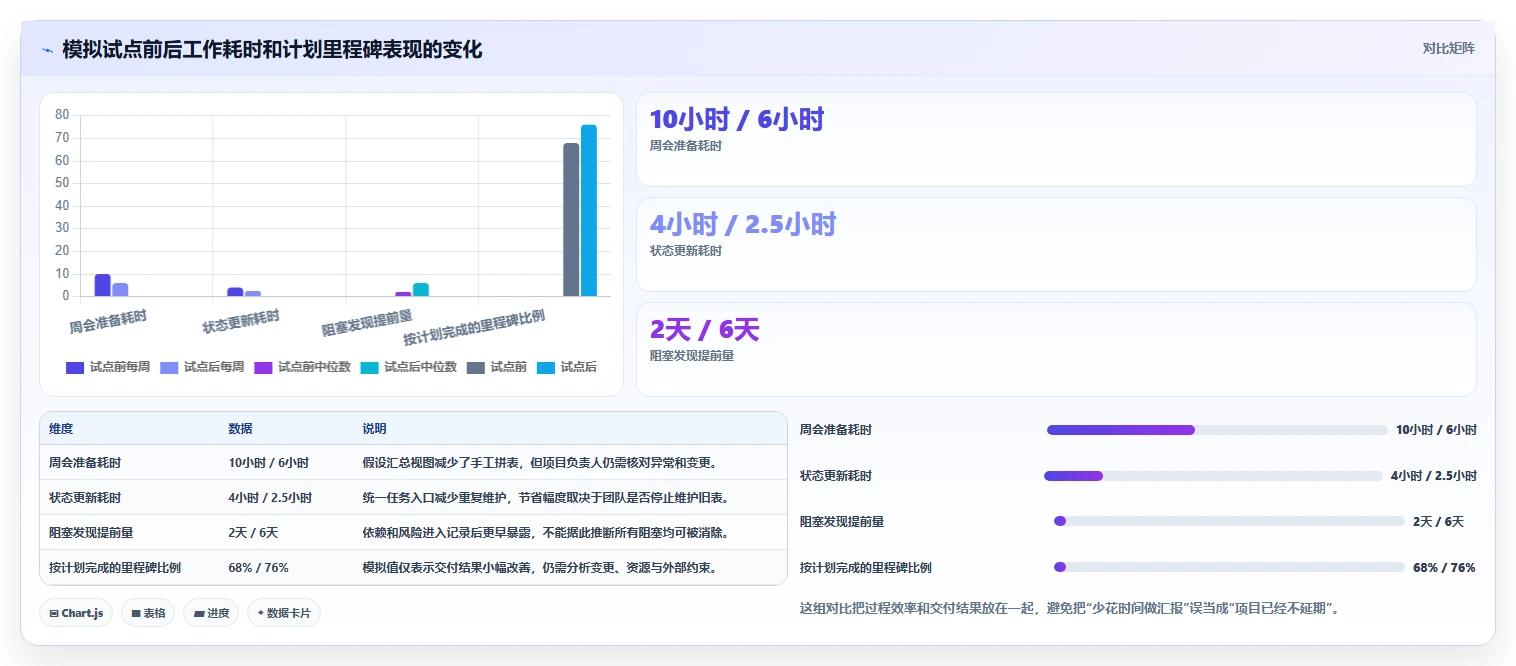Click the 68% / 76% value beside the progress bar
Image resolution: width=1516 pixels, height=666 pixels.
pyautogui.click(x=1444, y=567)
